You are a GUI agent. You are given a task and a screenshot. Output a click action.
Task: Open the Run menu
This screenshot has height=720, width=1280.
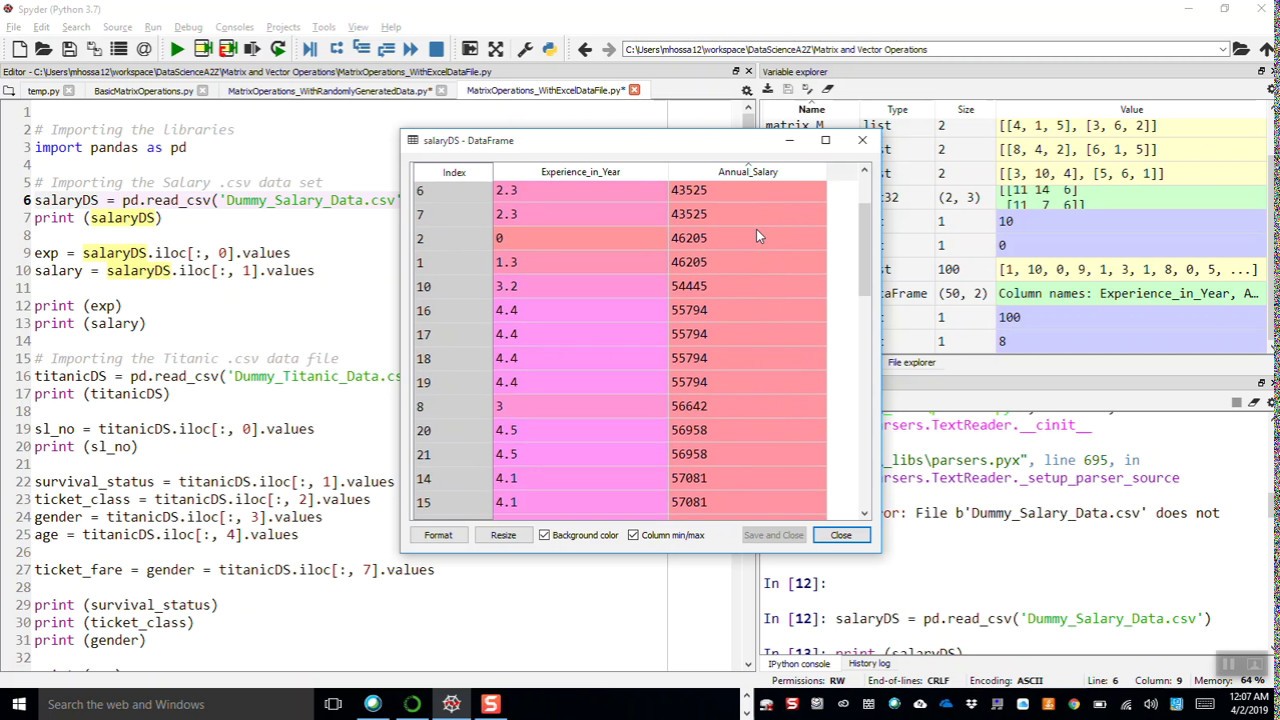153,27
